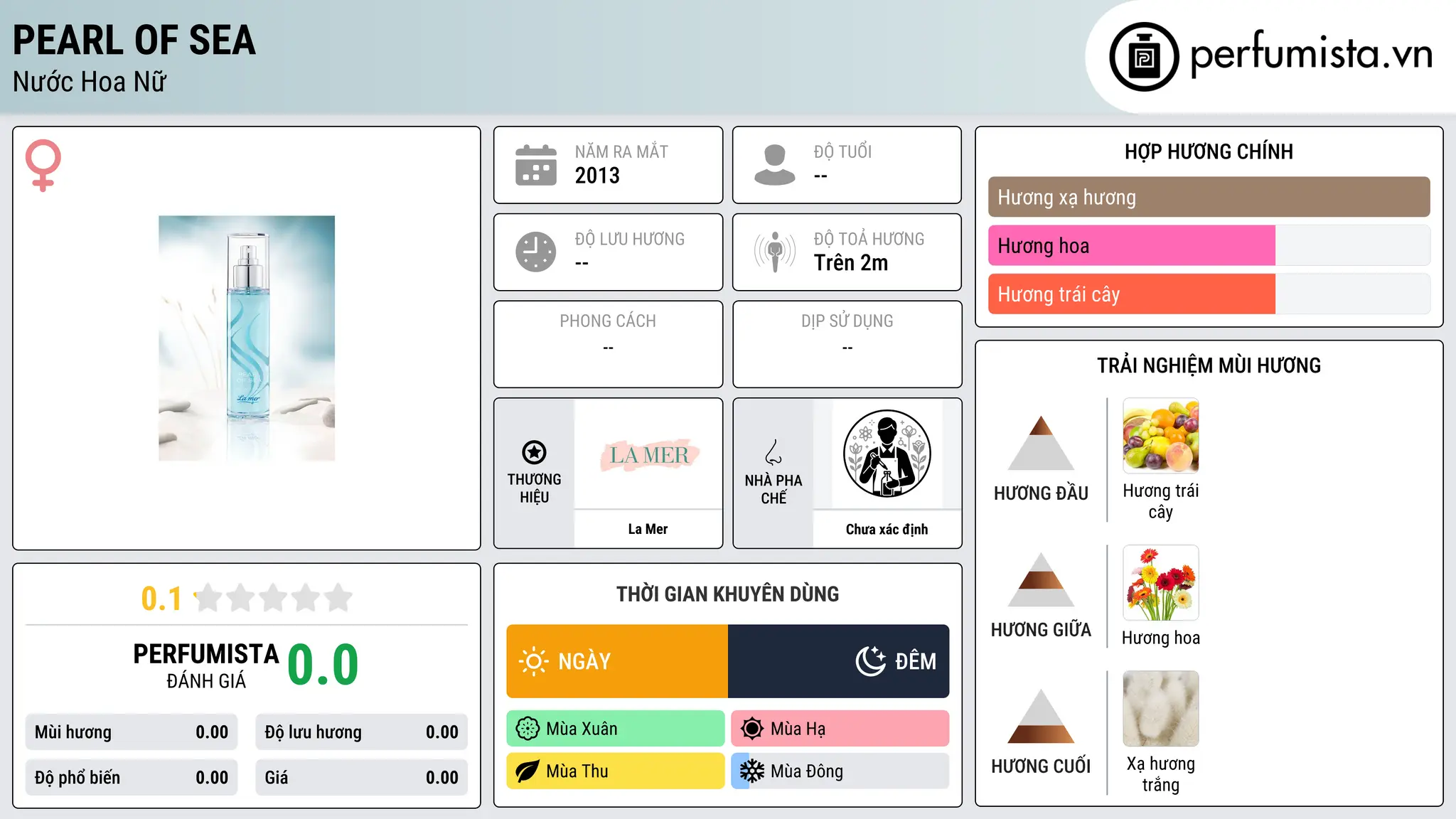Click the Giá score row

tap(361, 778)
